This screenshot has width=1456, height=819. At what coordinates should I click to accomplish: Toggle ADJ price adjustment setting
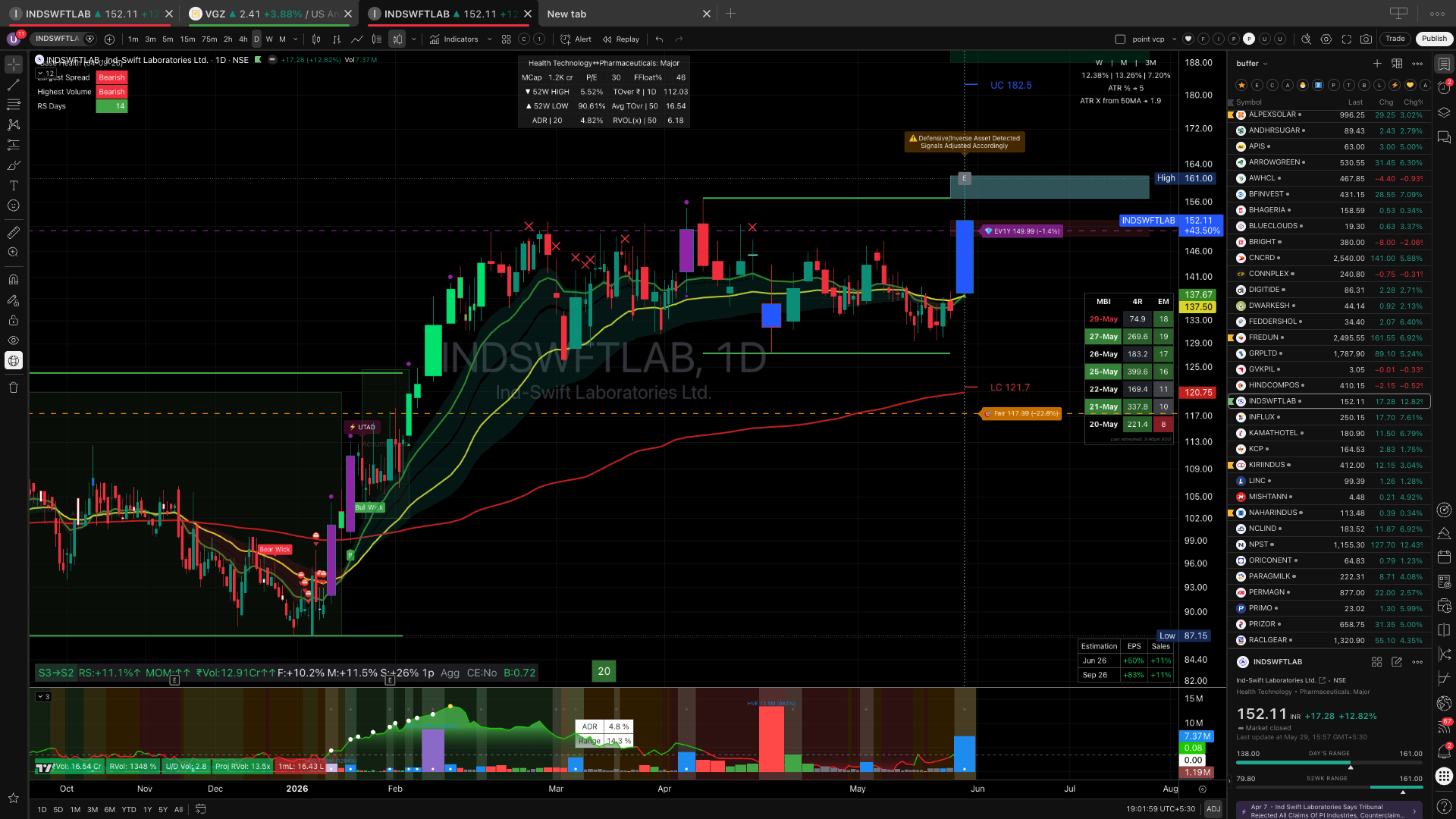[x=1213, y=809]
